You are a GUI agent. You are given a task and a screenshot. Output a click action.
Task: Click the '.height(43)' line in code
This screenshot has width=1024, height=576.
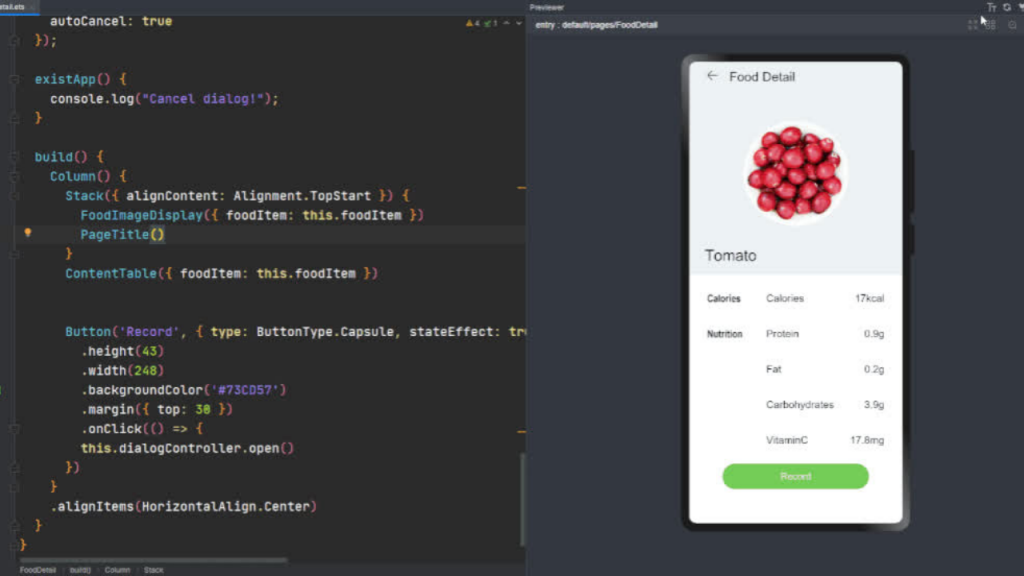point(123,351)
